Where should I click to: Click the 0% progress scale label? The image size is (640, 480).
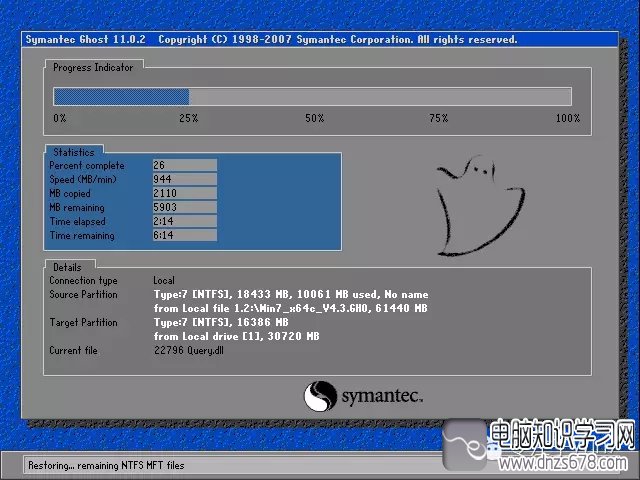click(x=60, y=118)
